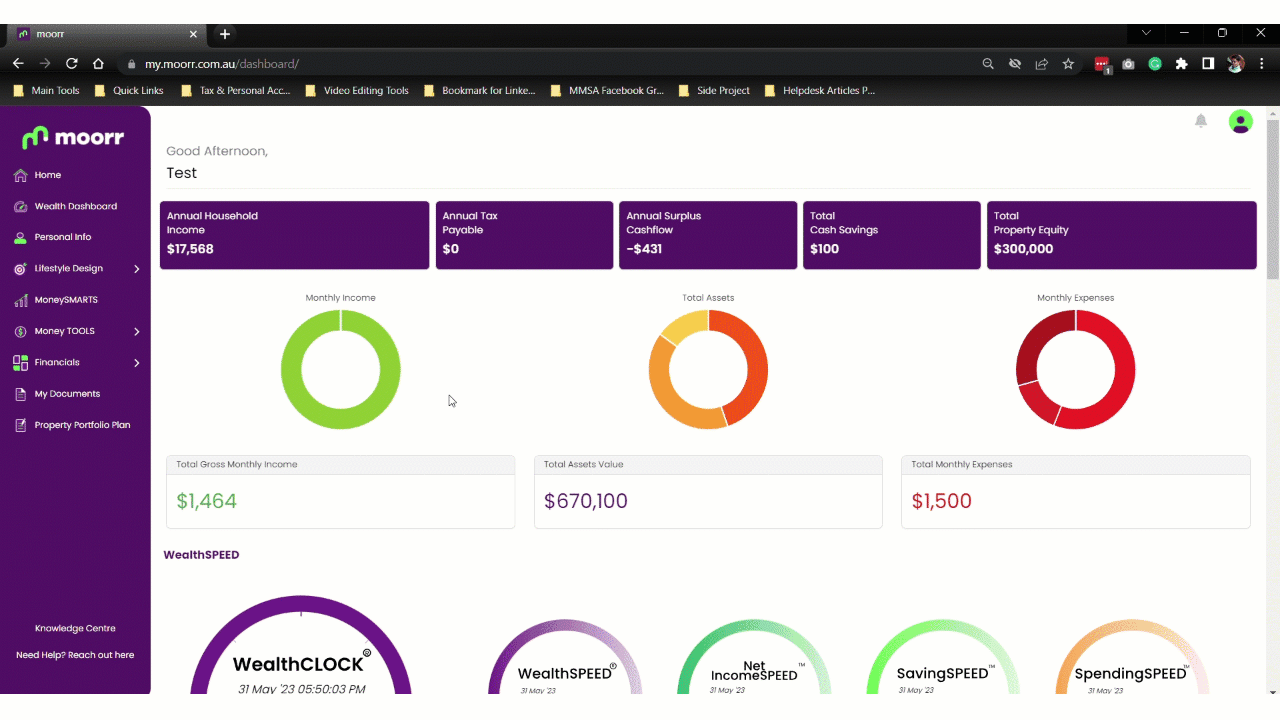Reload the page with refresh icon
Image resolution: width=1280 pixels, height=720 pixels.
(x=72, y=63)
